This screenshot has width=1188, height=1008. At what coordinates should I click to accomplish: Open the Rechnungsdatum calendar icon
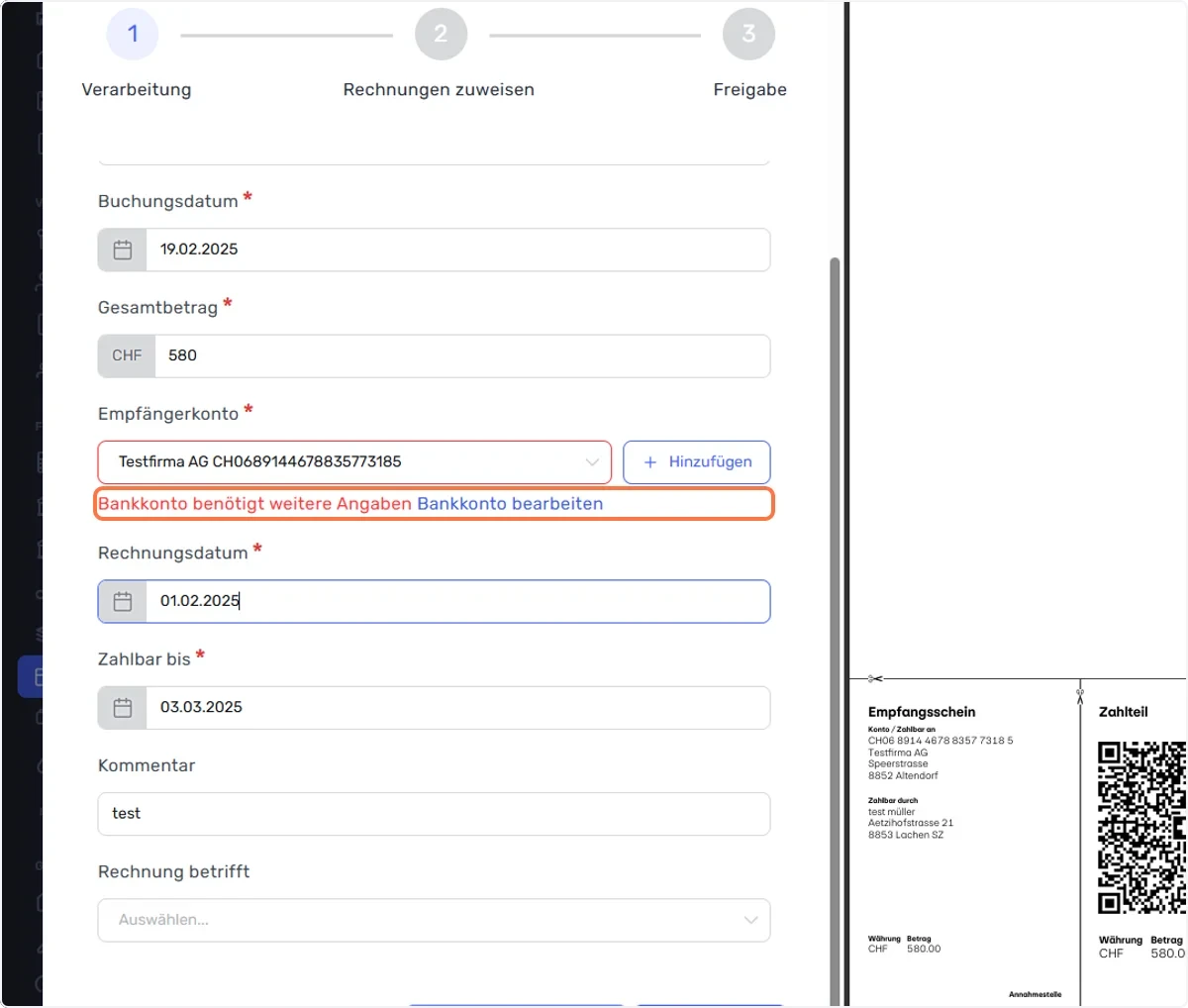pos(123,601)
